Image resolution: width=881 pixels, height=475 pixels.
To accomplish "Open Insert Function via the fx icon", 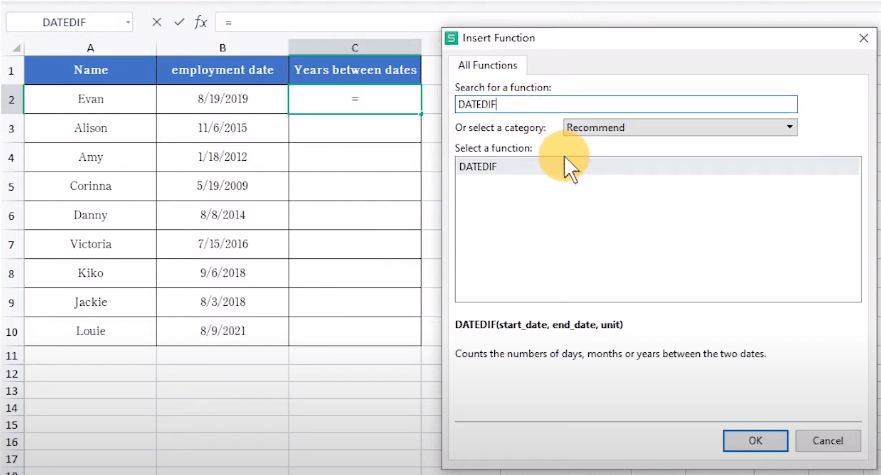I will point(201,22).
